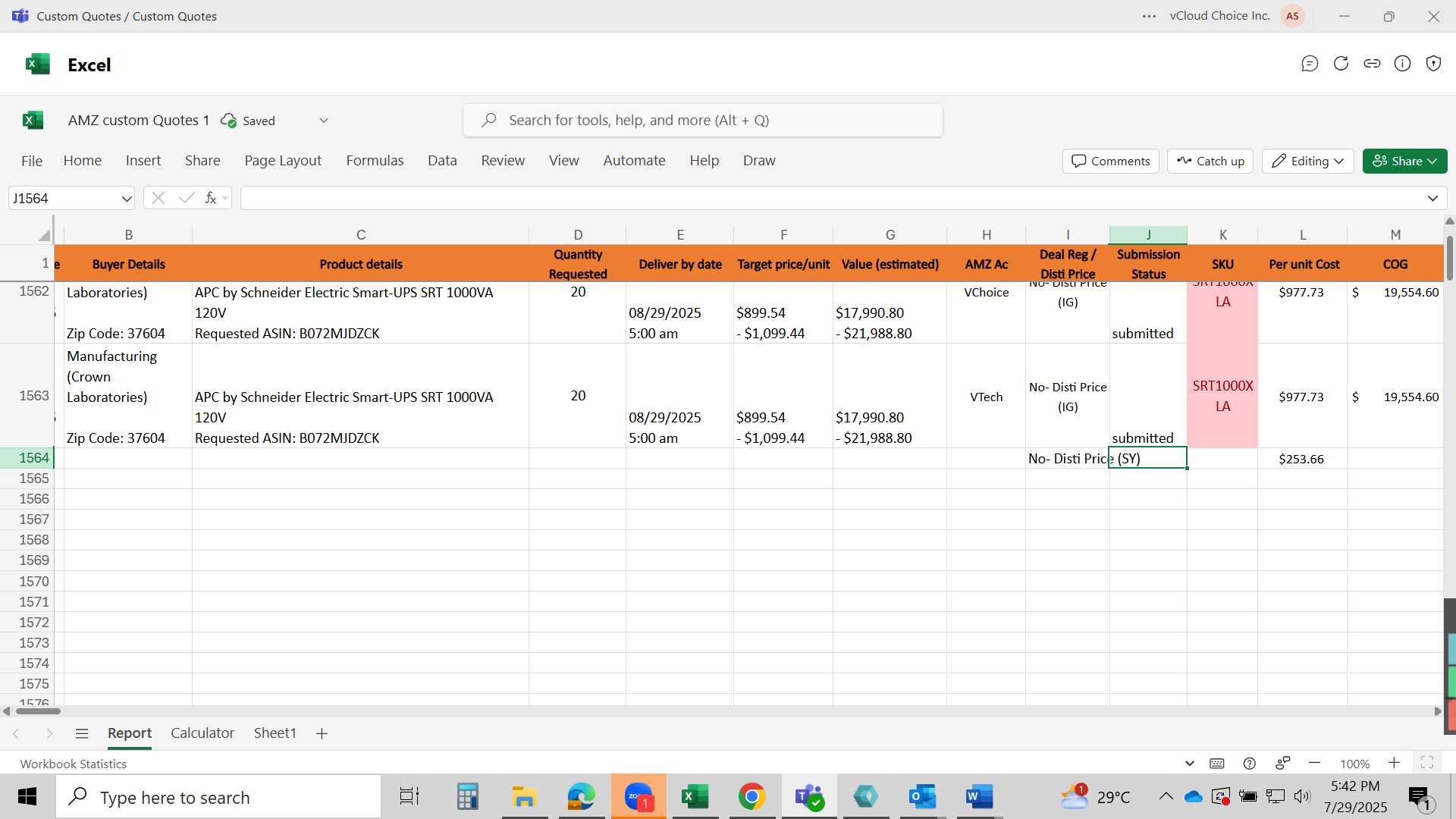Screen dimensions: 1456x819
Task: Expand the formula bar chevron
Action: [1432, 199]
